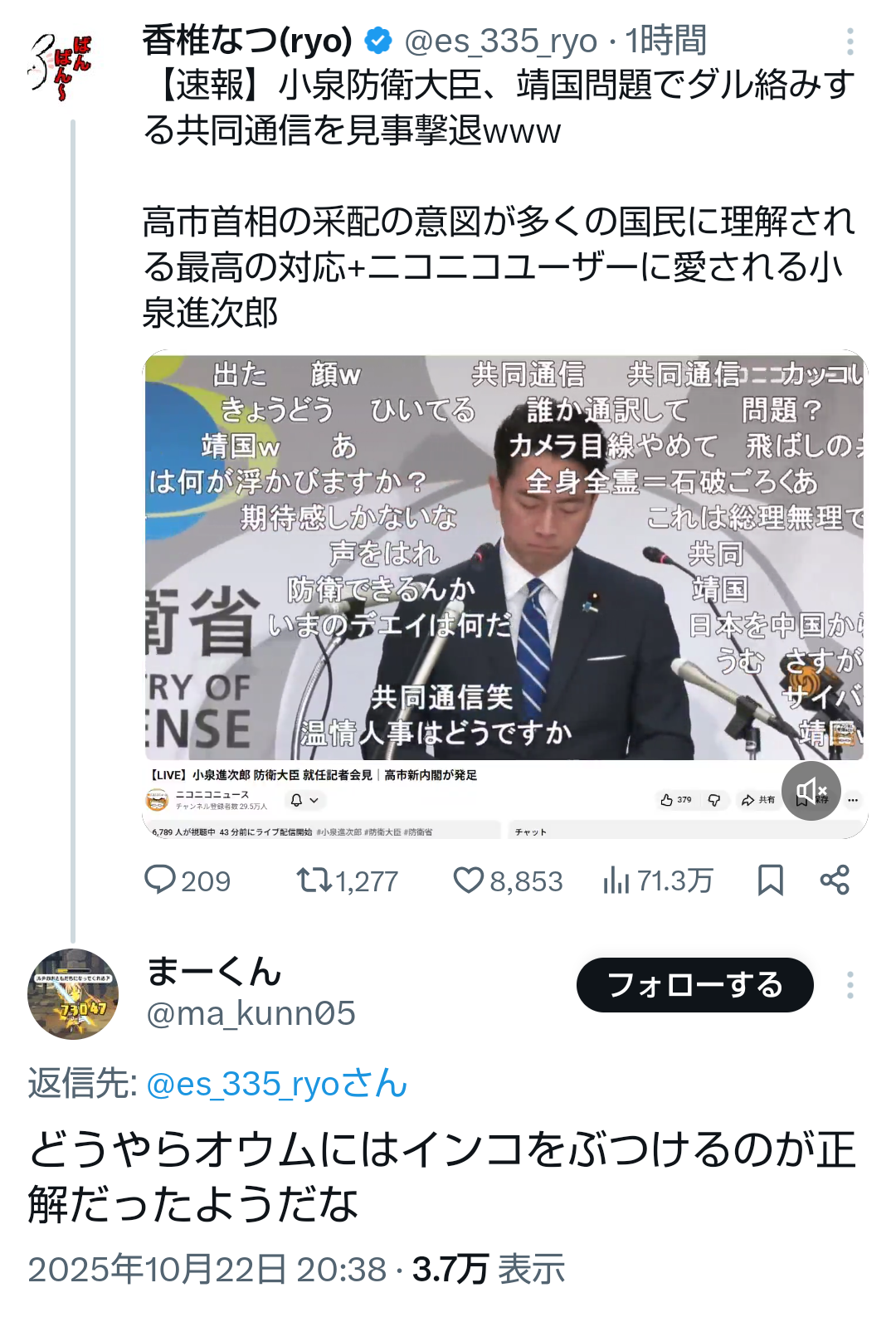Open まーくん's profile picture
Viewport: 896px width, 1317px height.
click(73, 993)
